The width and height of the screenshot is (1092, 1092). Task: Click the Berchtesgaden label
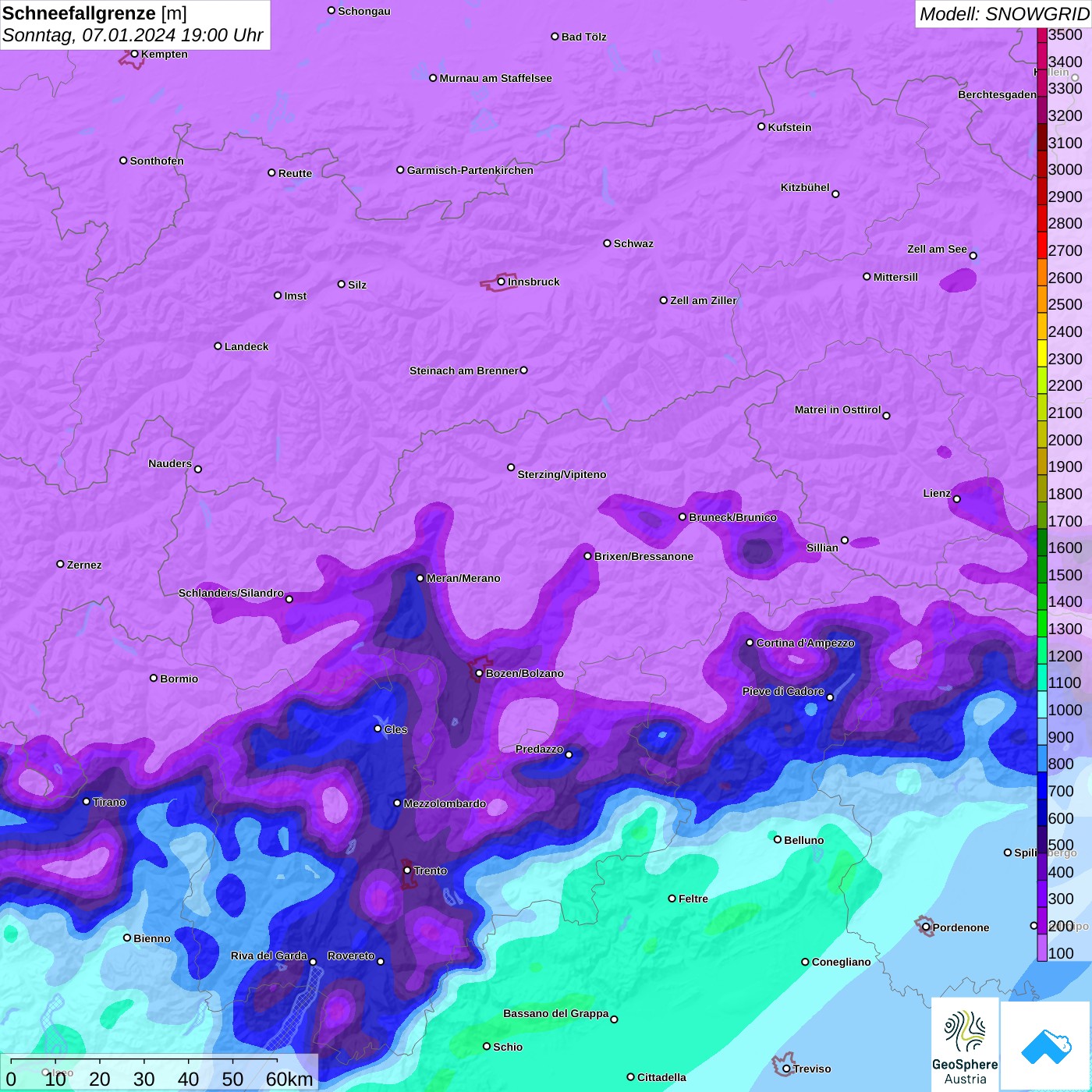997,94
